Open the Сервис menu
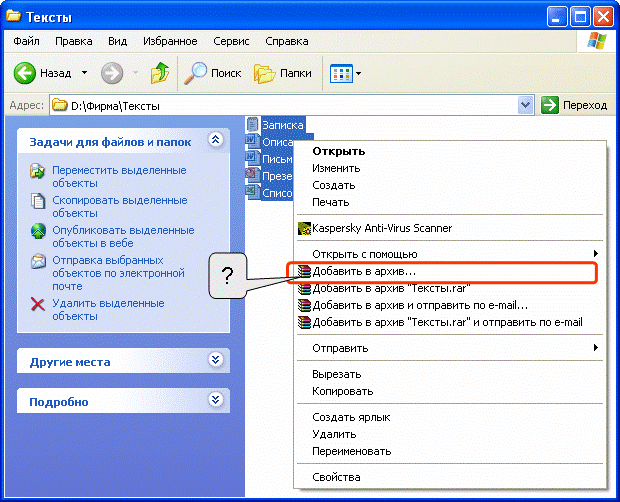 [231, 41]
